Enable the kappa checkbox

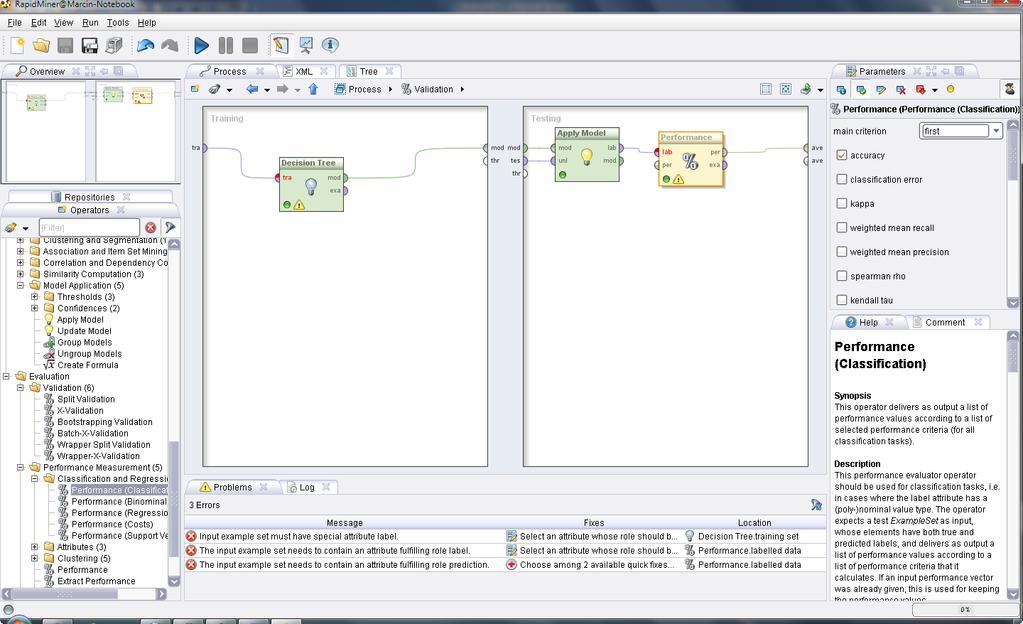pyautogui.click(x=842, y=204)
